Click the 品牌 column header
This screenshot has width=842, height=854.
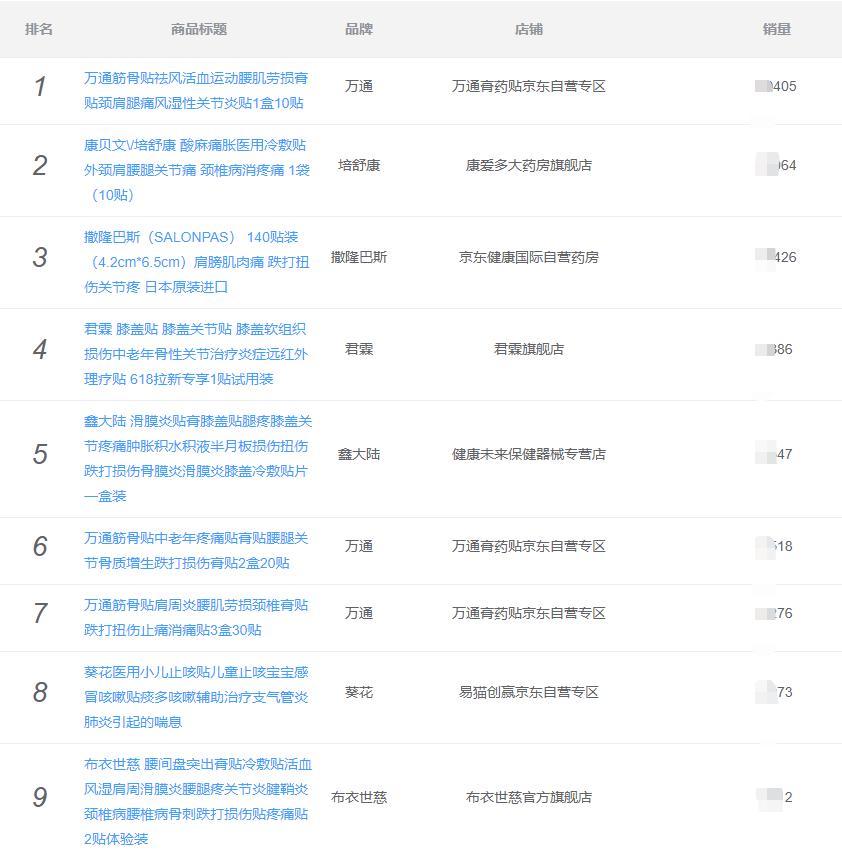coord(358,29)
